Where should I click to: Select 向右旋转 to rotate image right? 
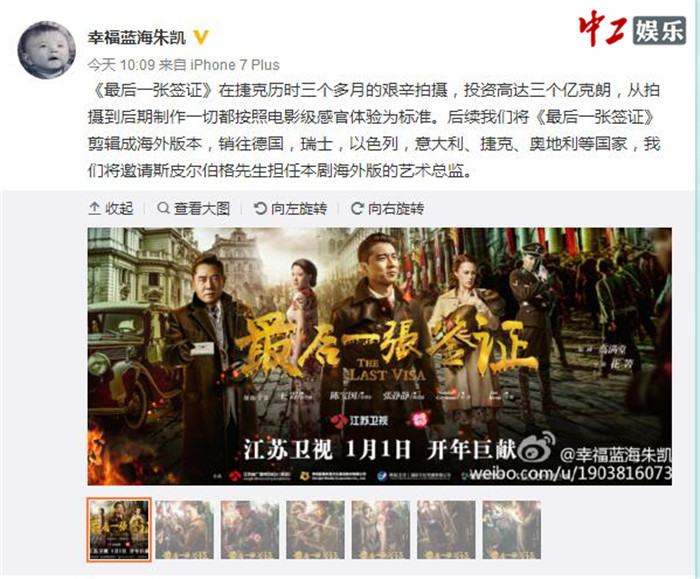(x=387, y=208)
